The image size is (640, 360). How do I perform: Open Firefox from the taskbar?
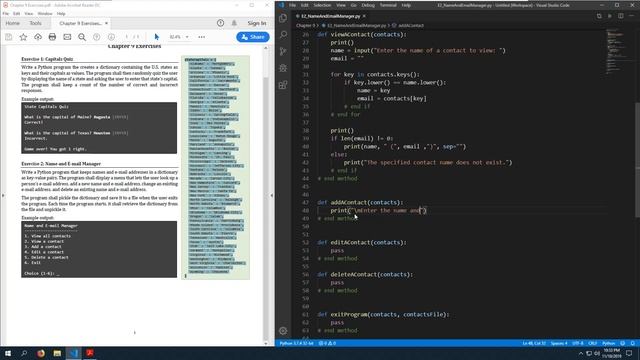[x=40, y=353]
